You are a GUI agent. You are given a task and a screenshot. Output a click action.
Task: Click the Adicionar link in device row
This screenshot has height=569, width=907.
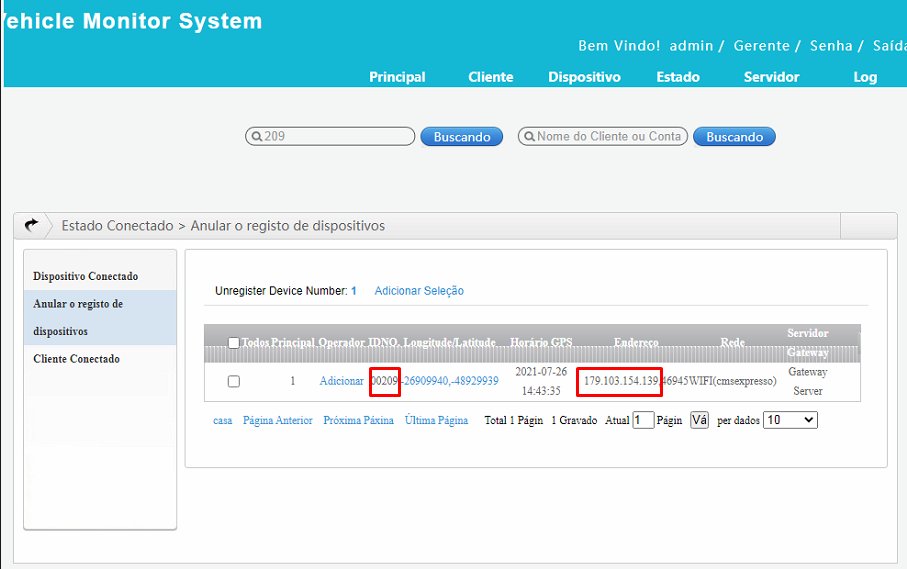pyautogui.click(x=341, y=381)
